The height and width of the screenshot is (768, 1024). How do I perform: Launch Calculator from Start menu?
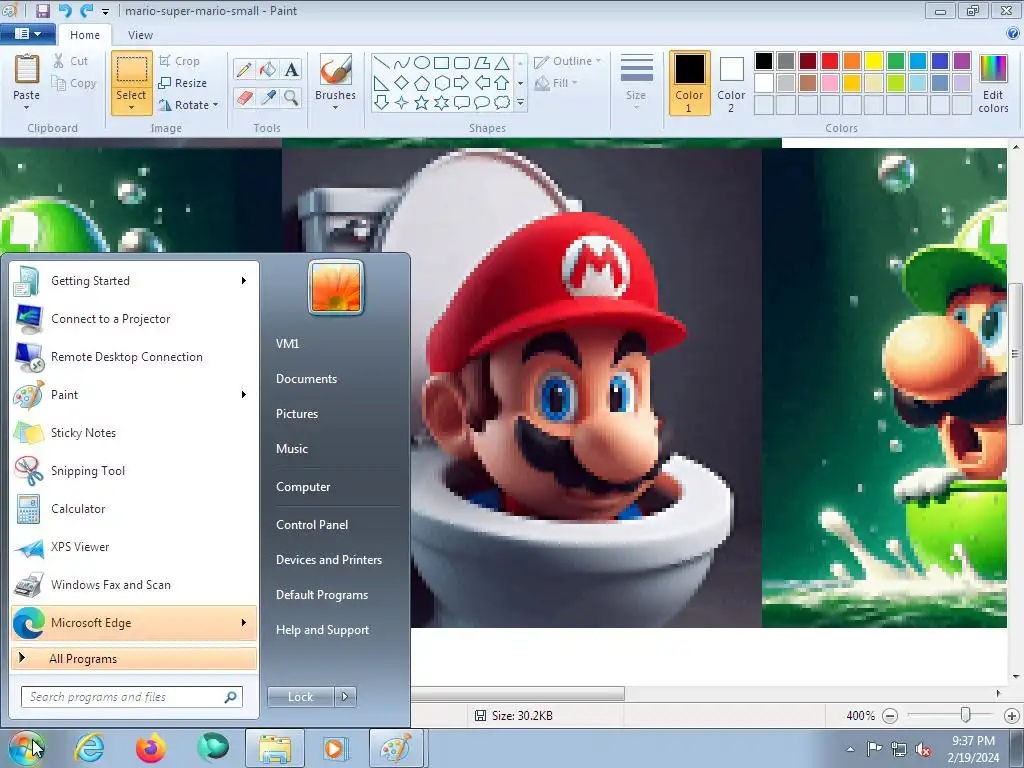(x=134, y=509)
